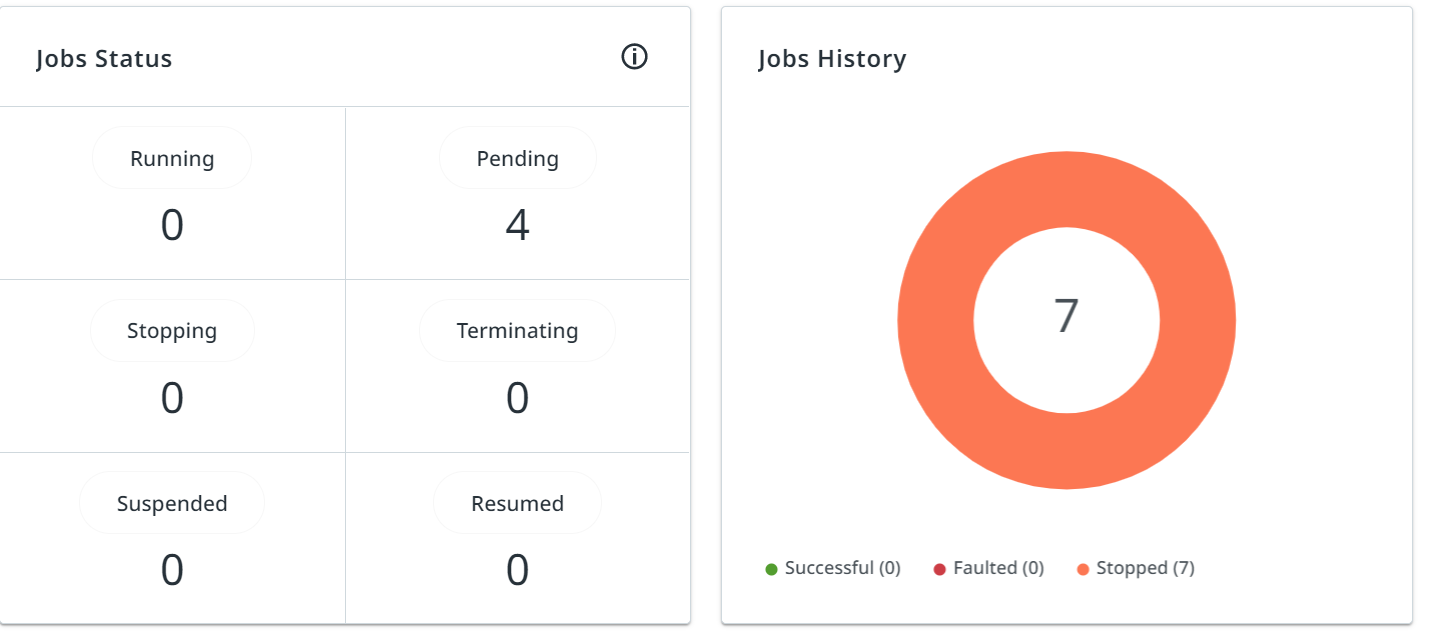
Task: Open the Resumed jobs filter
Action: 517,503
